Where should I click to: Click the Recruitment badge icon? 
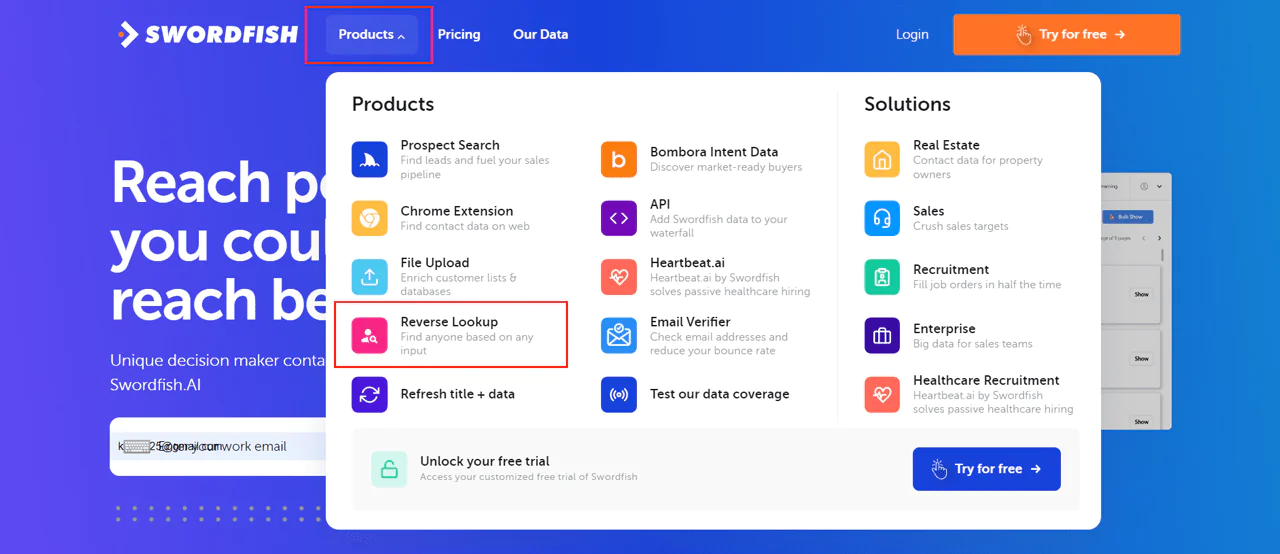tap(882, 277)
